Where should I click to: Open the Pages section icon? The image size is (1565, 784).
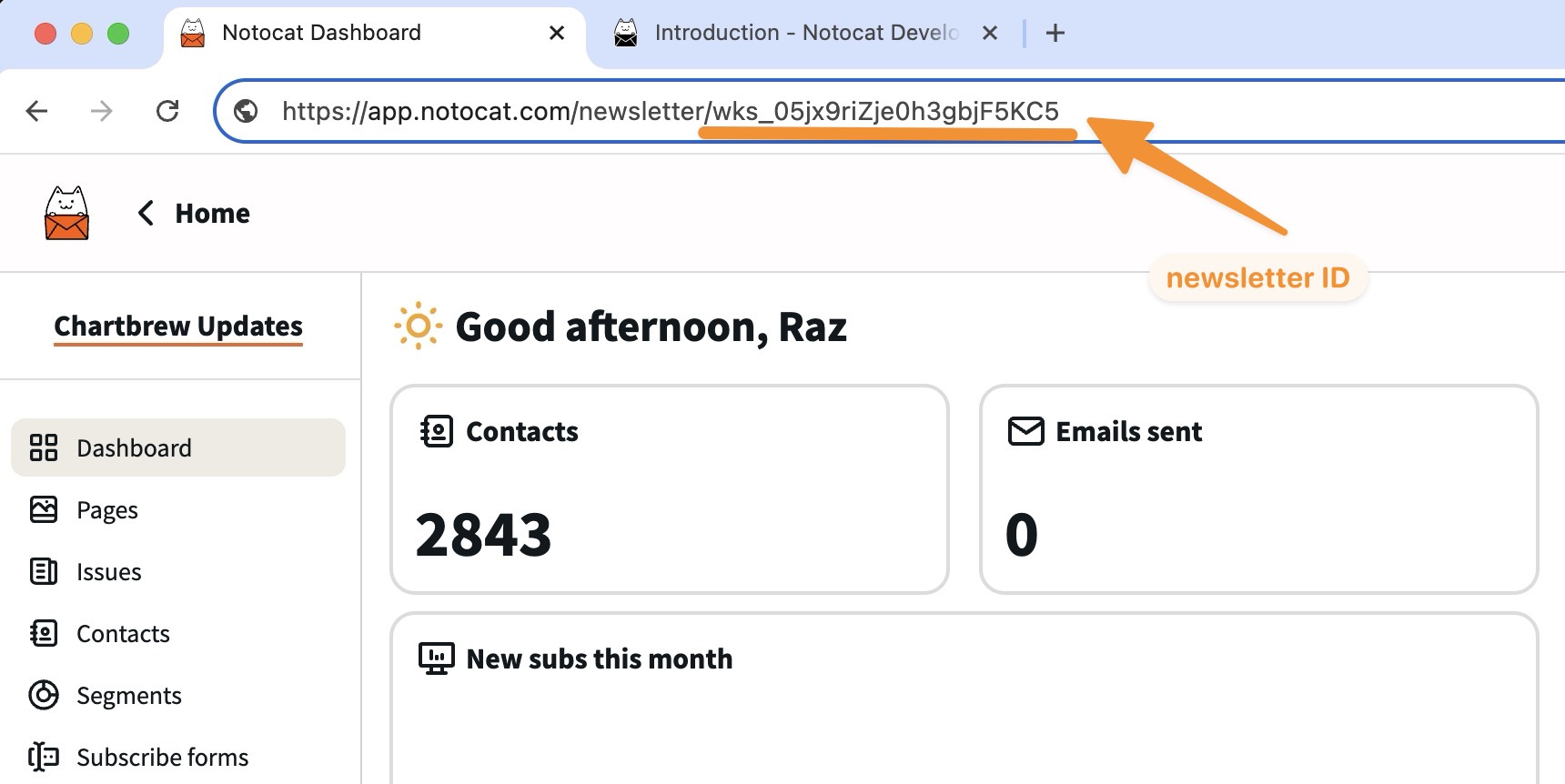(44, 509)
